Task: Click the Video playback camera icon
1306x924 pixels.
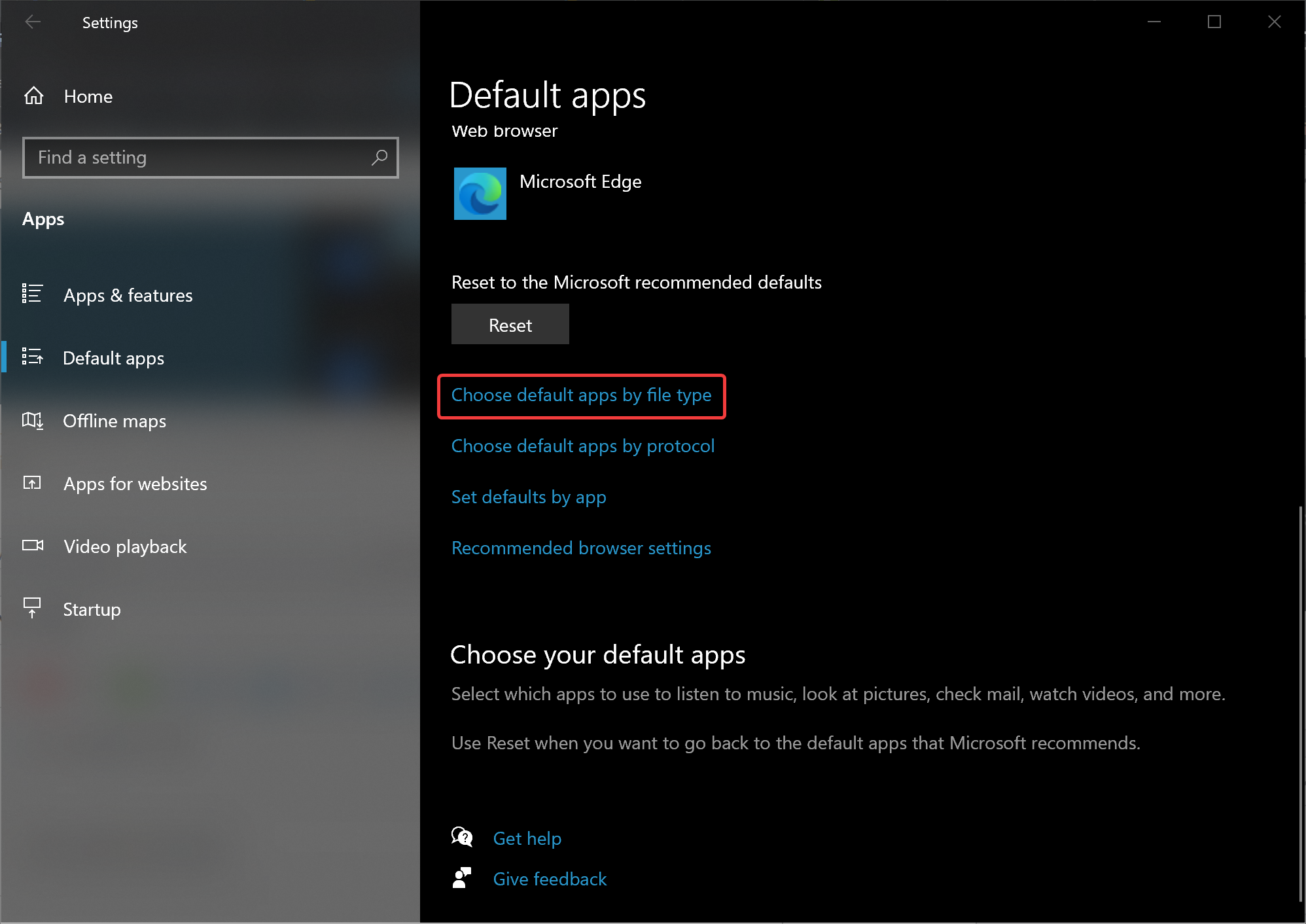Action: [33, 545]
